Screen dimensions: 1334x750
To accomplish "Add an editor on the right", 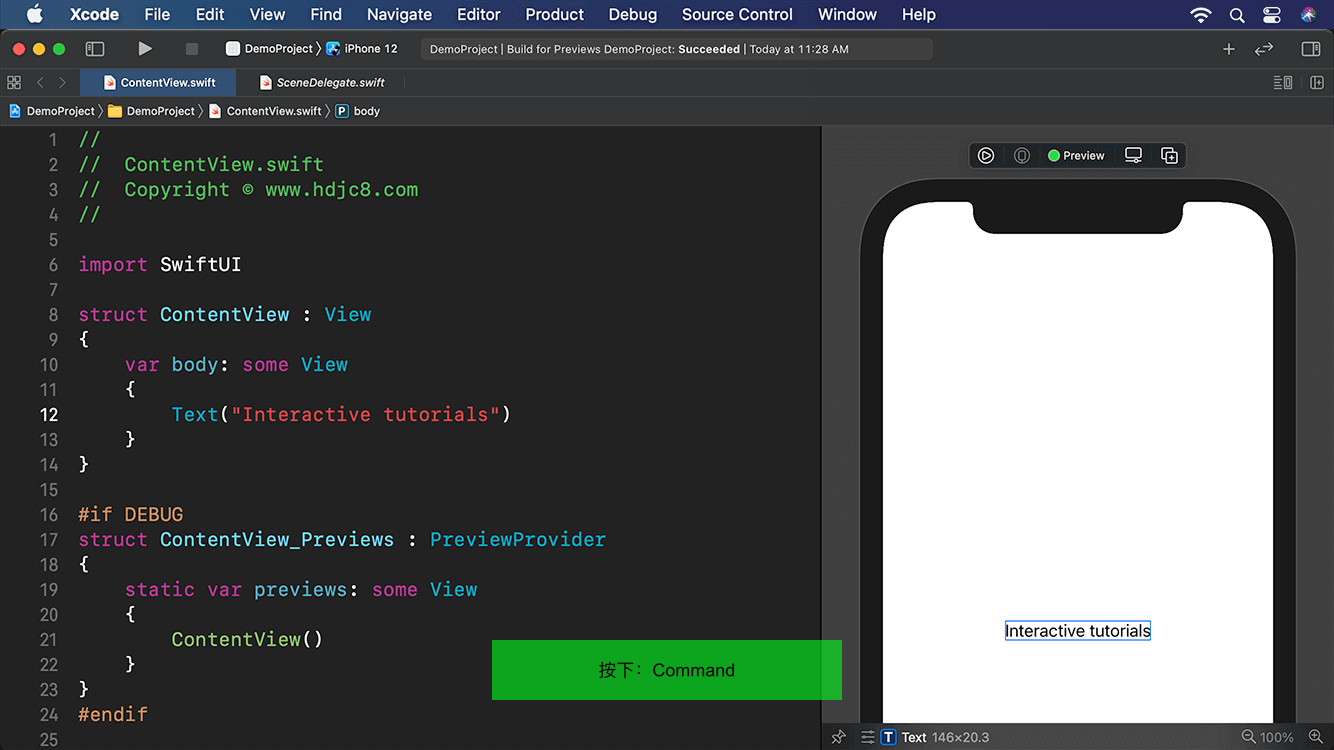I will tap(1317, 83).
